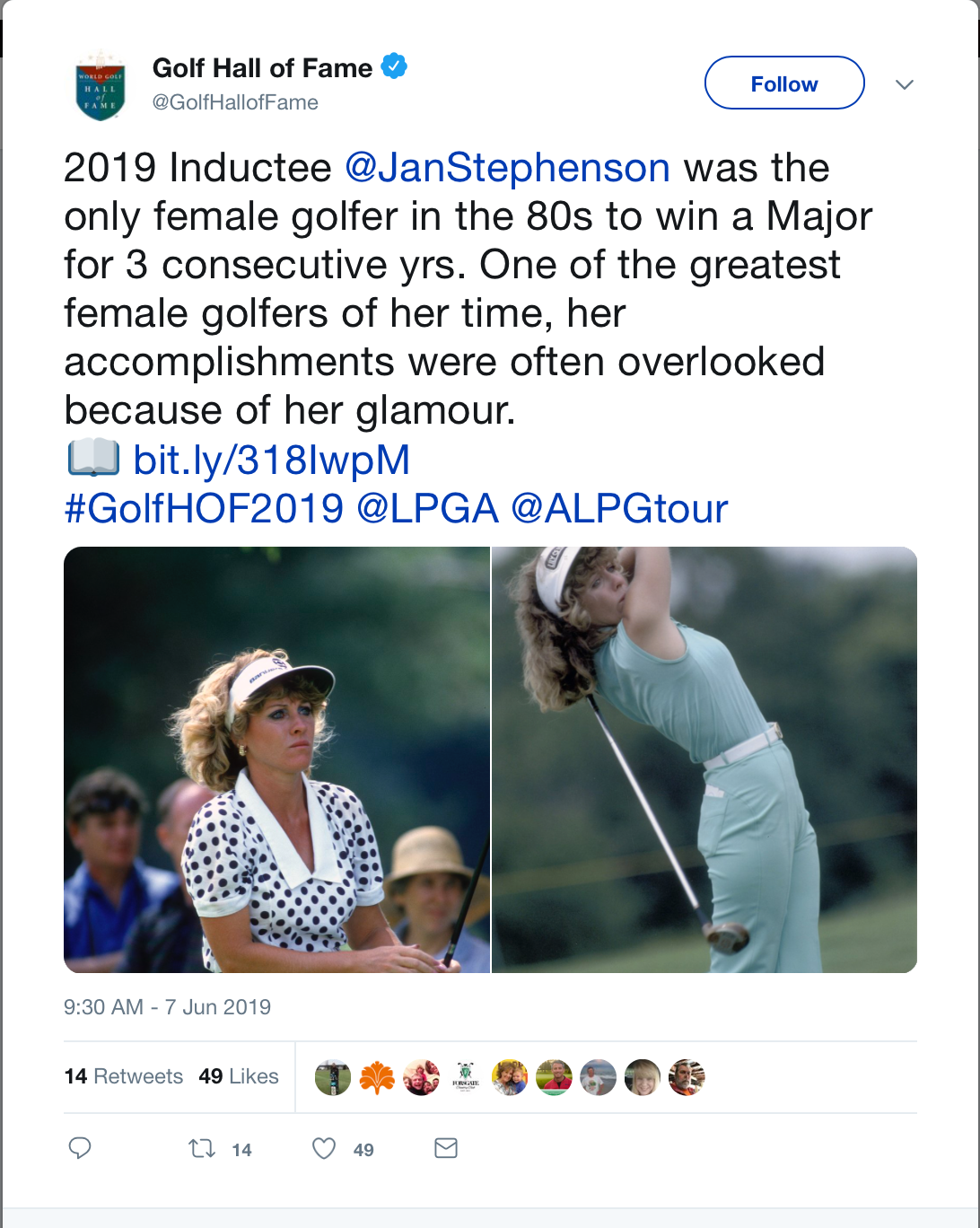Screen dimensions: 980x1228
Task: Click the blue verified badge
Action: [394, 66]
